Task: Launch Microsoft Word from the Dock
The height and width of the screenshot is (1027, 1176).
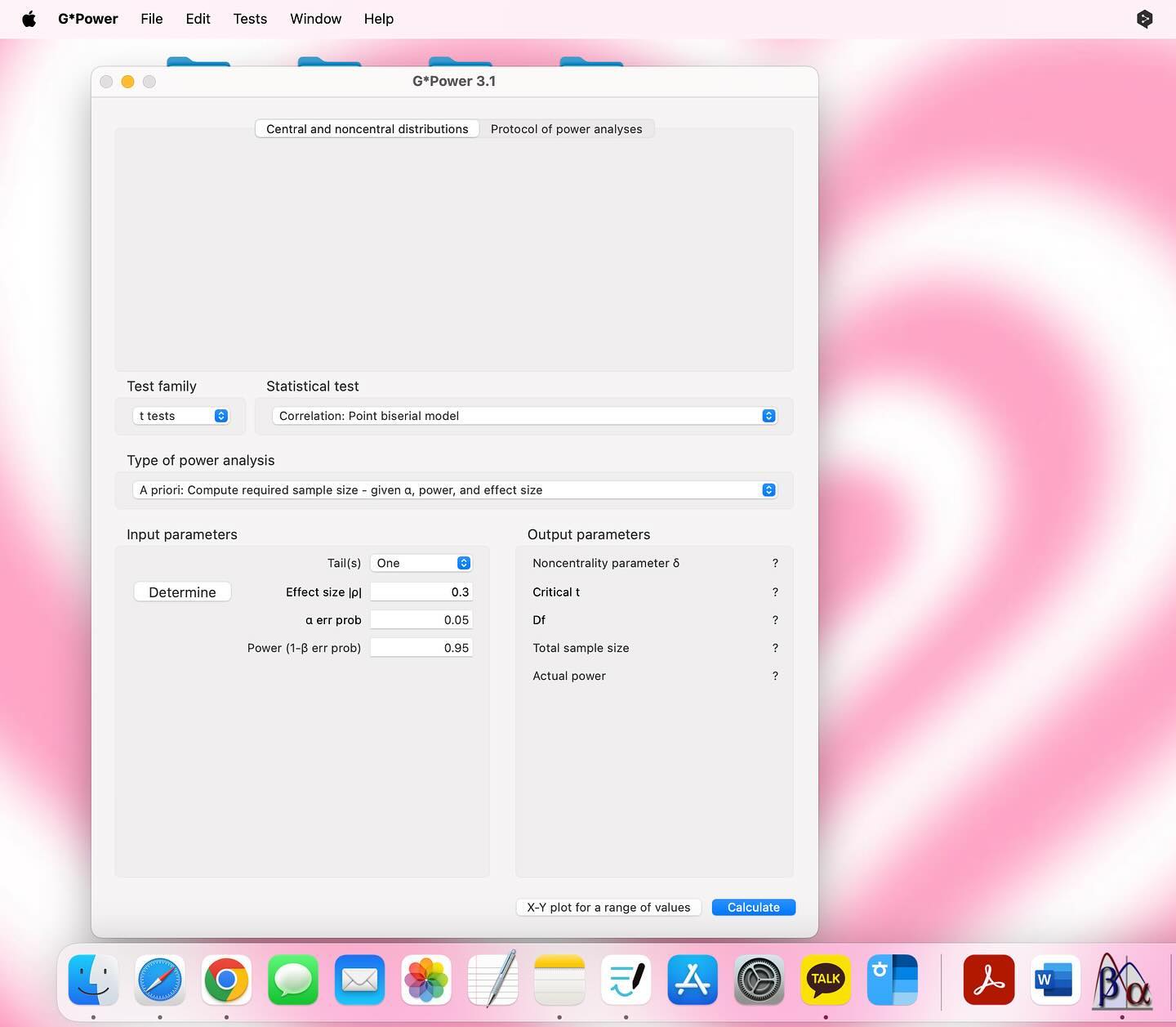Action: [x=1055, y=980]
